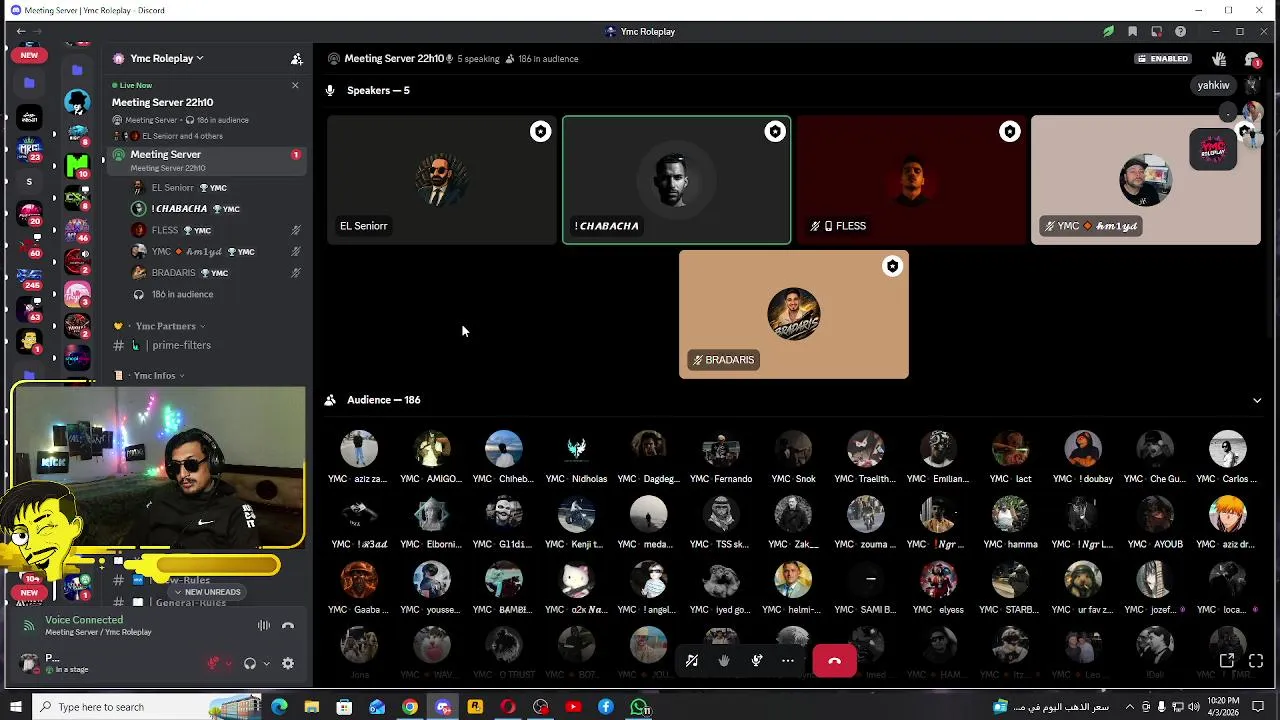The height and width of the screenshot is (720, 1280).
Task: Open Google Chrome from the taskbar
Action: click(x=410, y=707)
